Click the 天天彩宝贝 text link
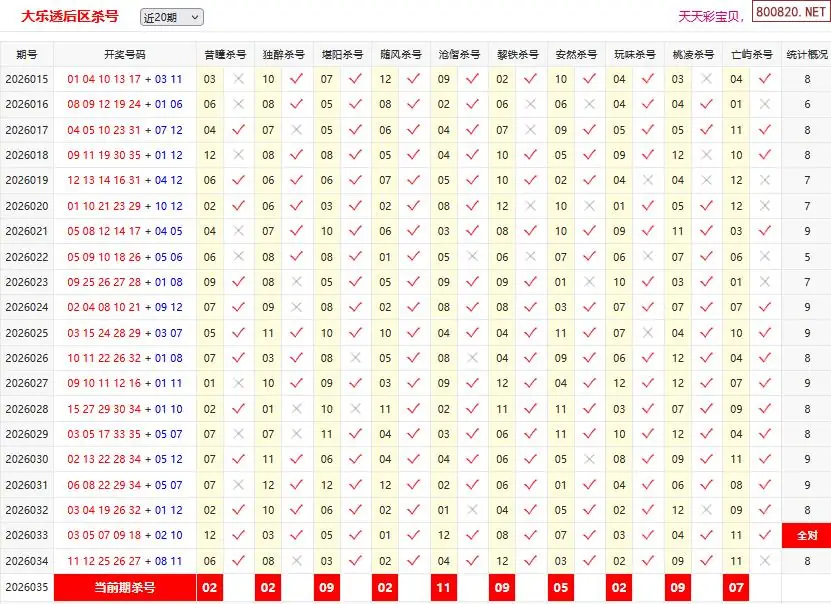This screenshot has height=604, width=831. [710, 17]
